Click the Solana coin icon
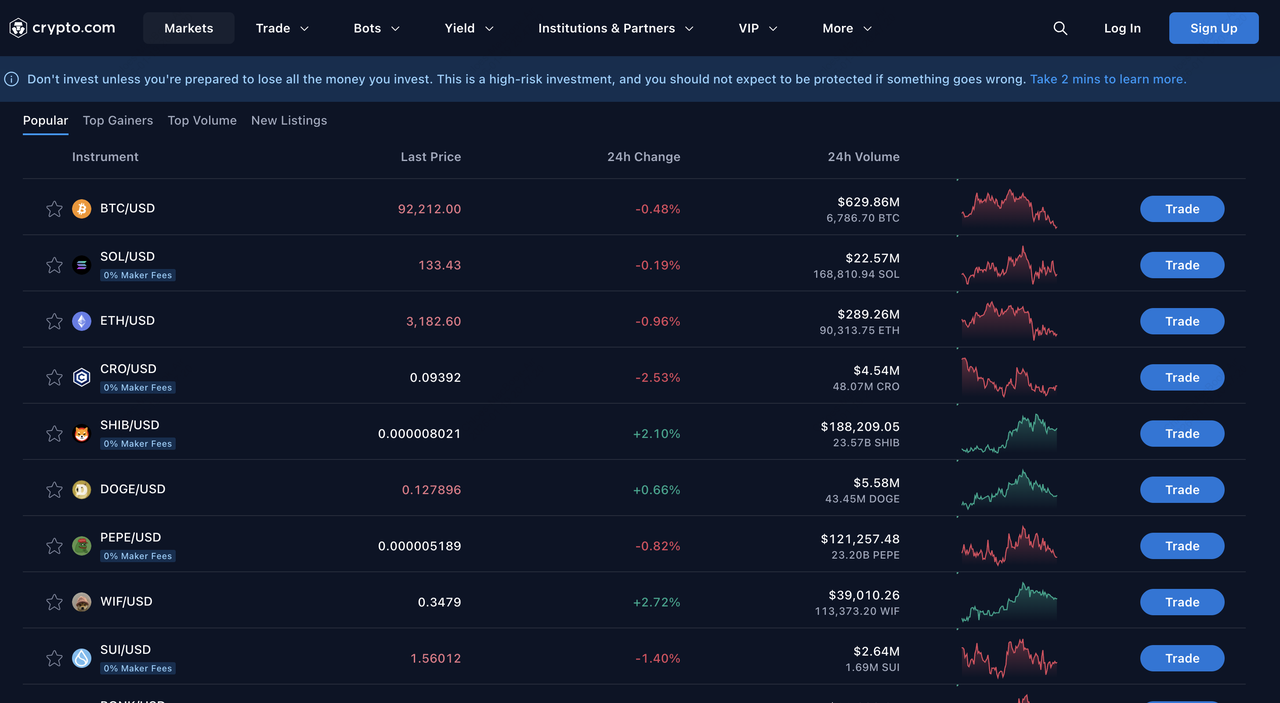This screenshot has width=1280, height=703. coord(82,265)
